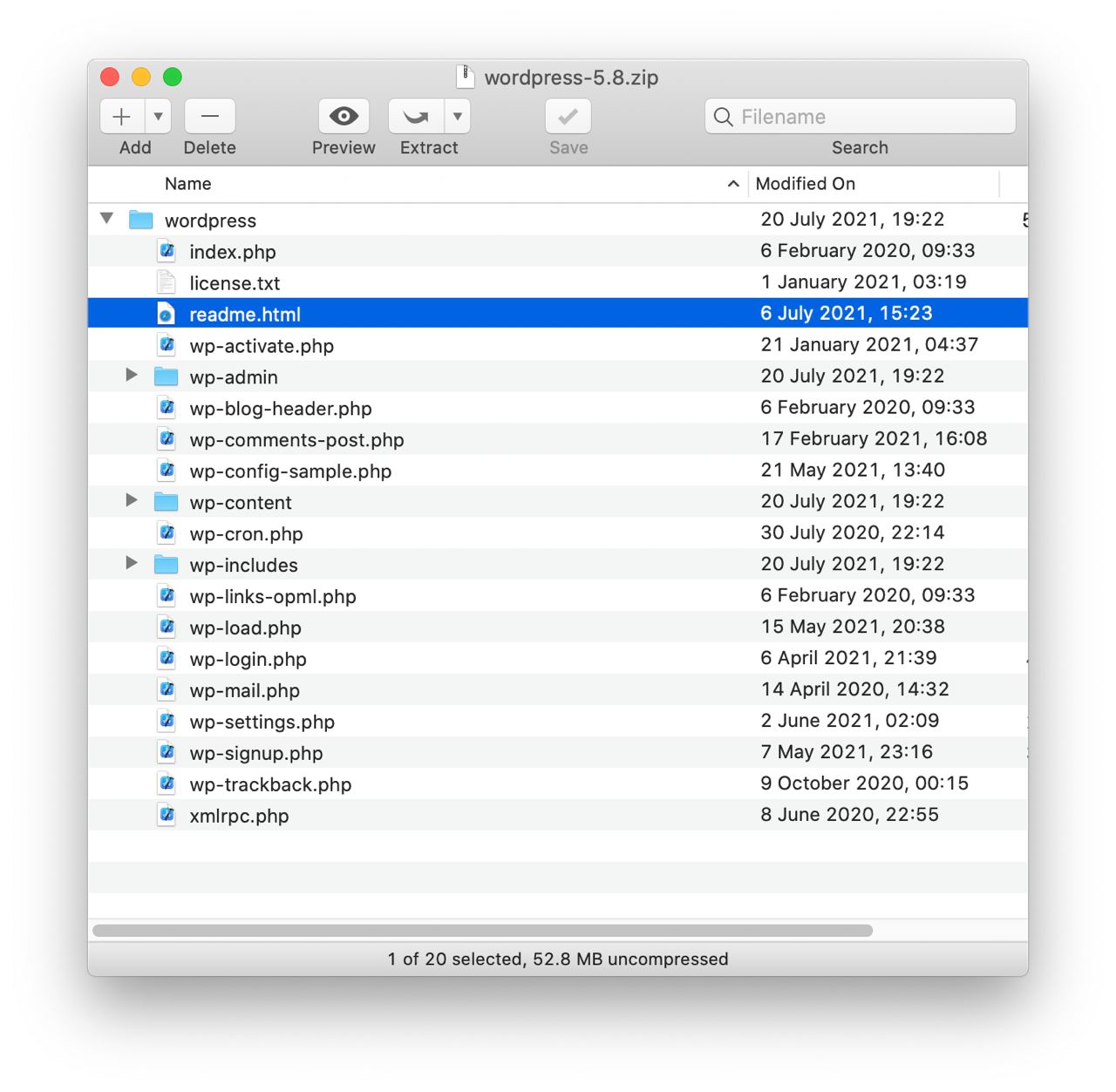
Task: Select the wp-admin row name
Action: click(x=234, y=377)
